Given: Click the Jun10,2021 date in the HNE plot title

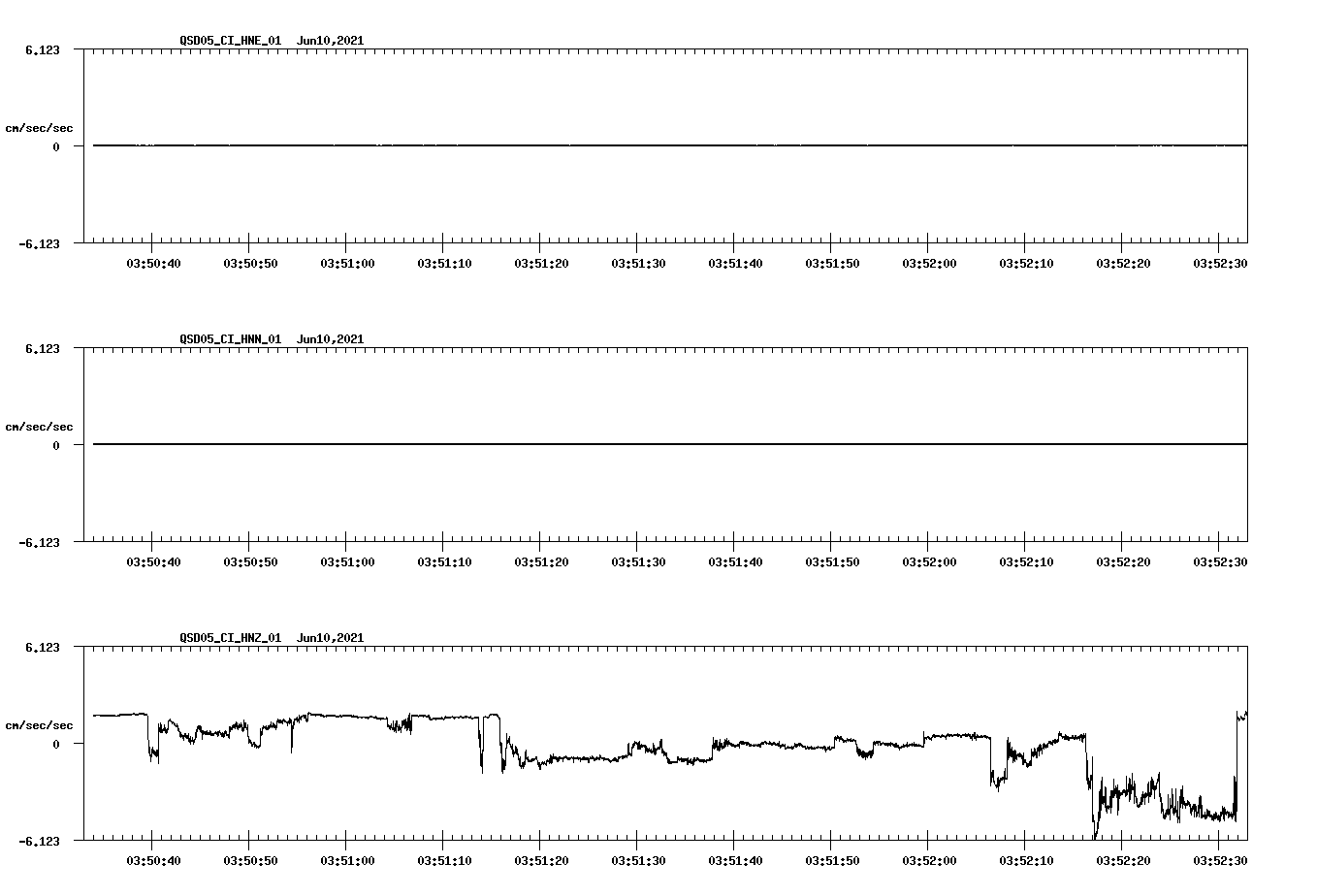Looking at the screenshot, I should tap(331, 41).
